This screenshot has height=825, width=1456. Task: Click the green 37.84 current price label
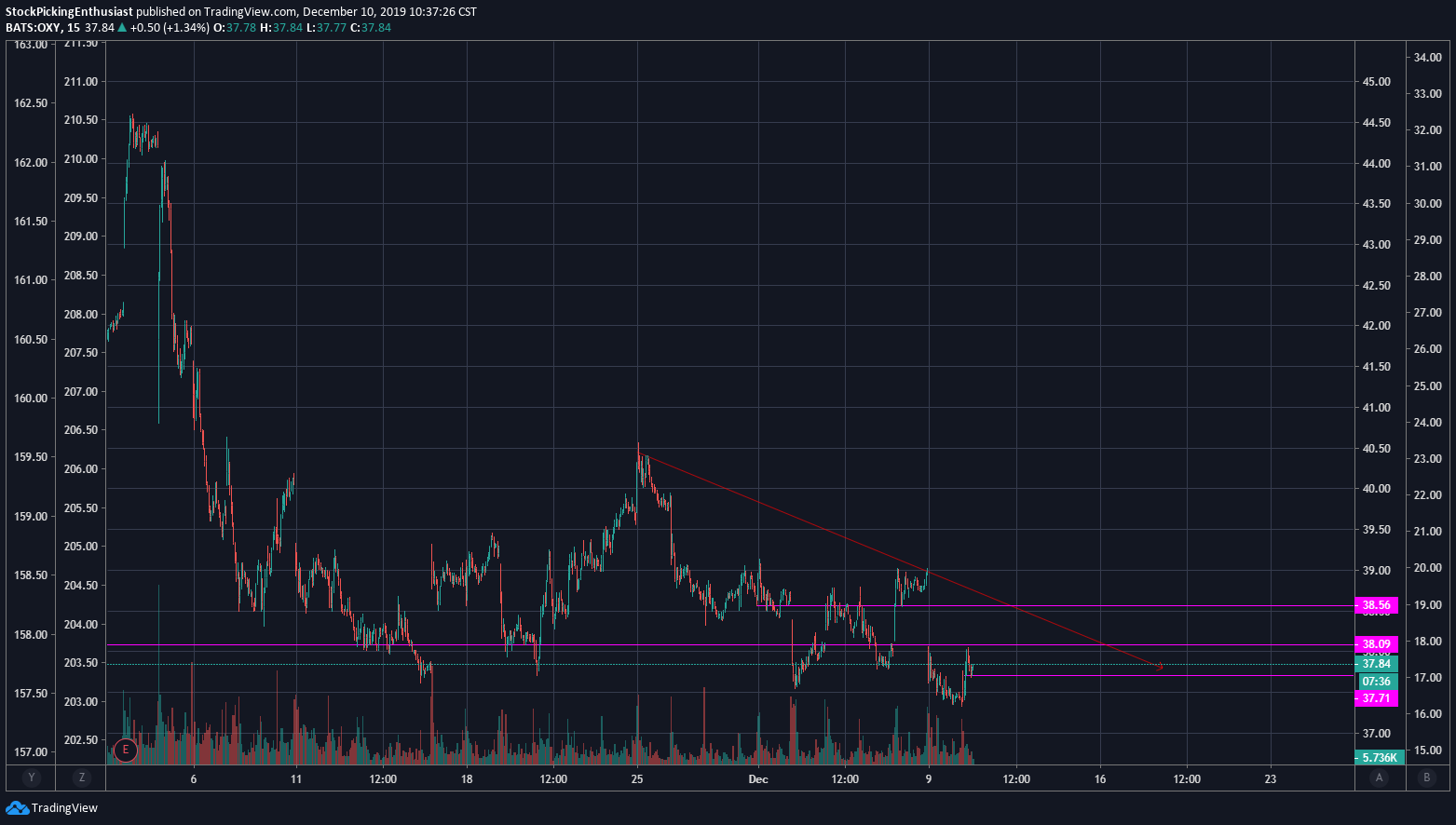[x=1376, y=664]
